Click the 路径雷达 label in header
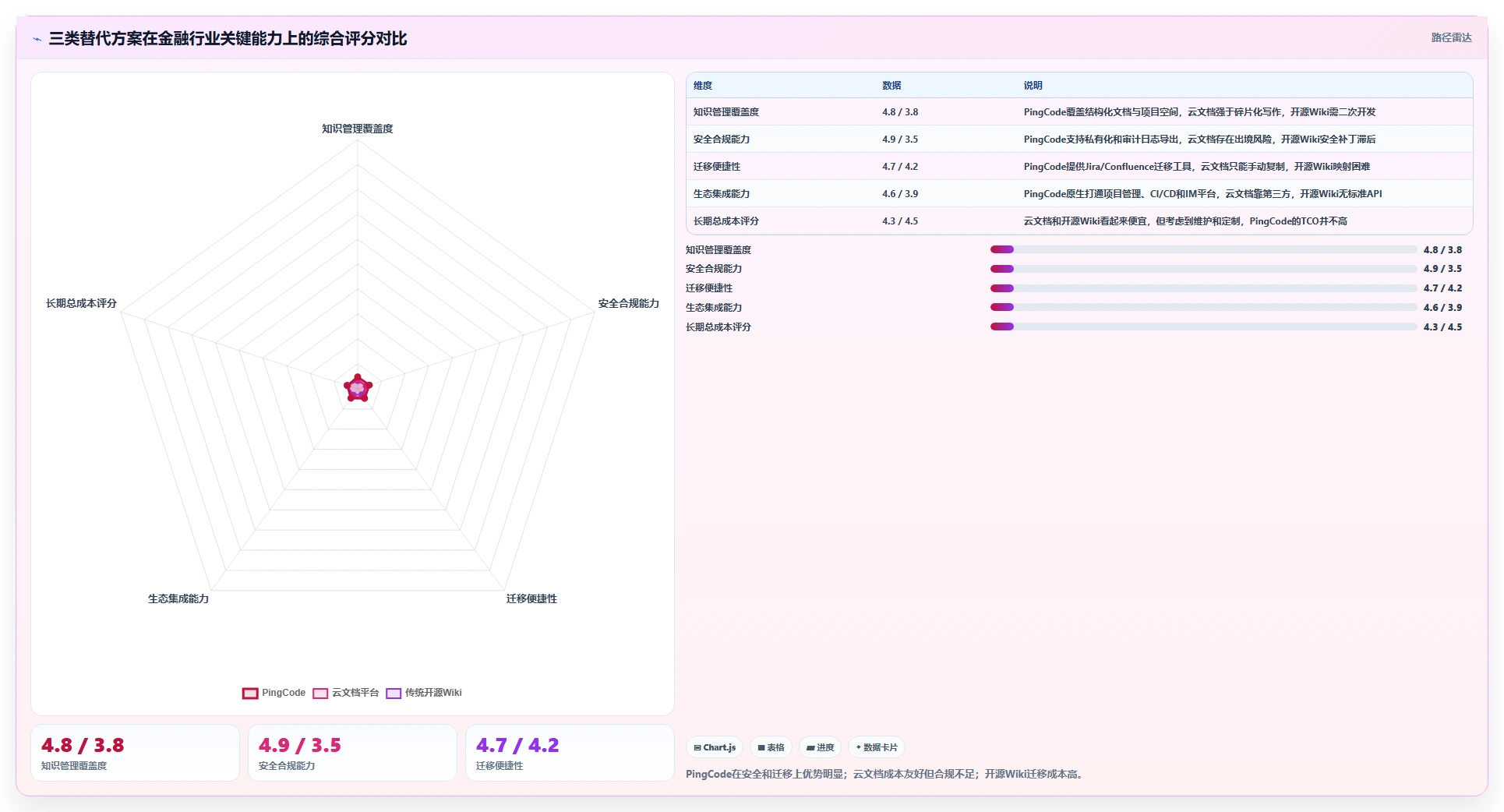This screenshot has width=1504, height=812. pos(1451,37)
